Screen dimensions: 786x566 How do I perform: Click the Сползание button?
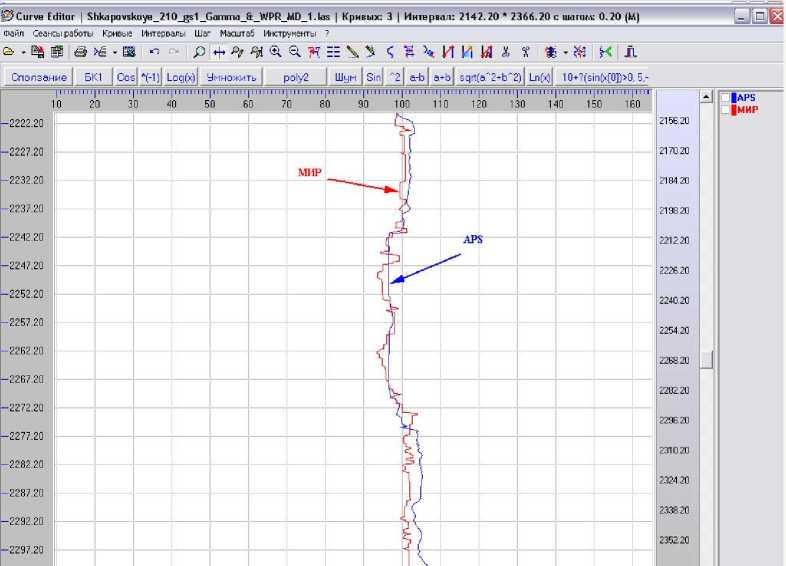(39, 77)
